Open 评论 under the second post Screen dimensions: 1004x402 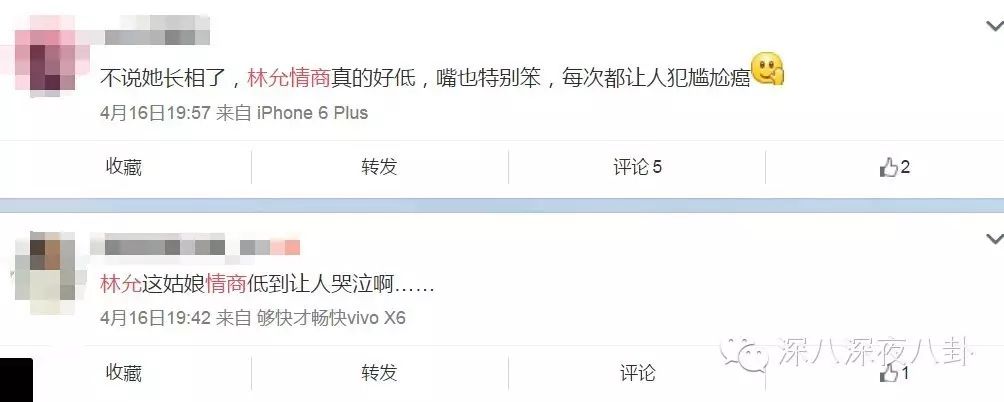tap(637, 373)
